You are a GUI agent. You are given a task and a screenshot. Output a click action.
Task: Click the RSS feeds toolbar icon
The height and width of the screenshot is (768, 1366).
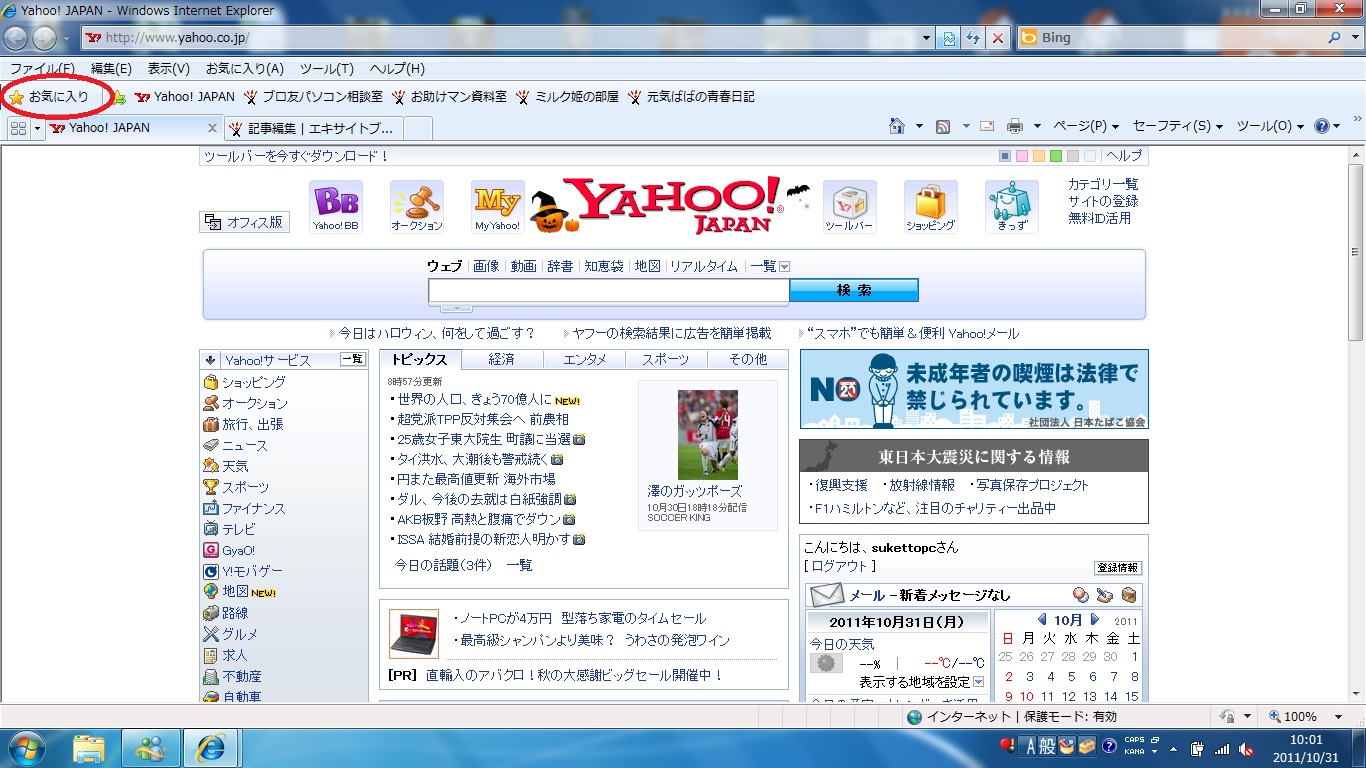coord(942,126)
